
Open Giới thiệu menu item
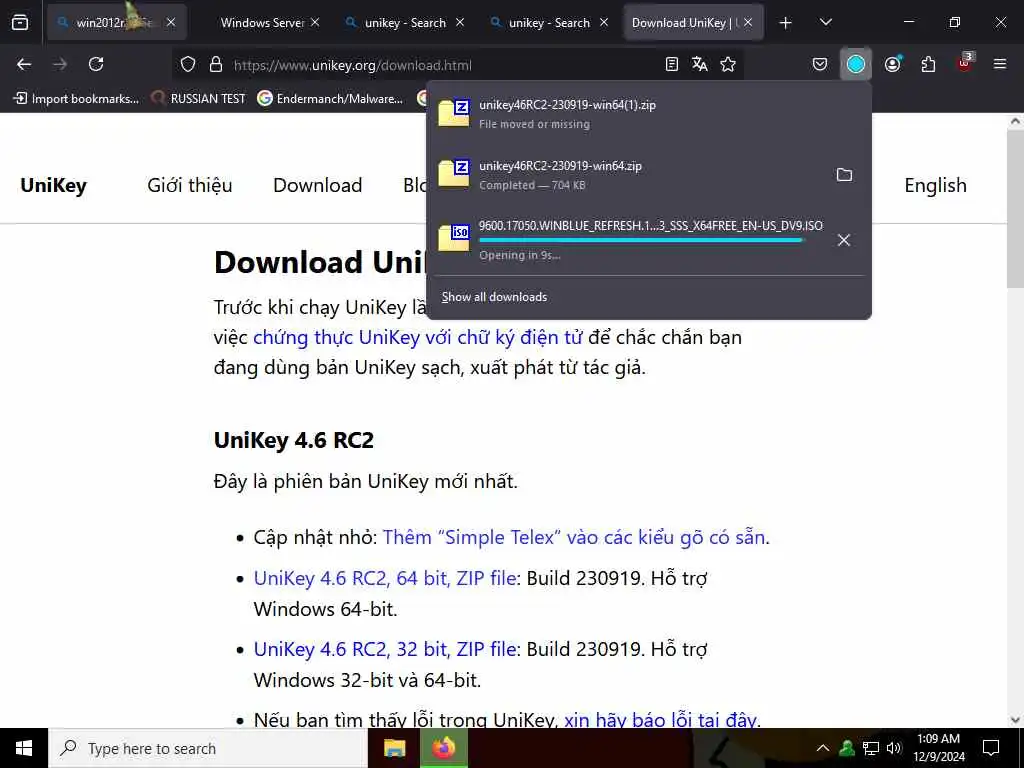point(189,185)
